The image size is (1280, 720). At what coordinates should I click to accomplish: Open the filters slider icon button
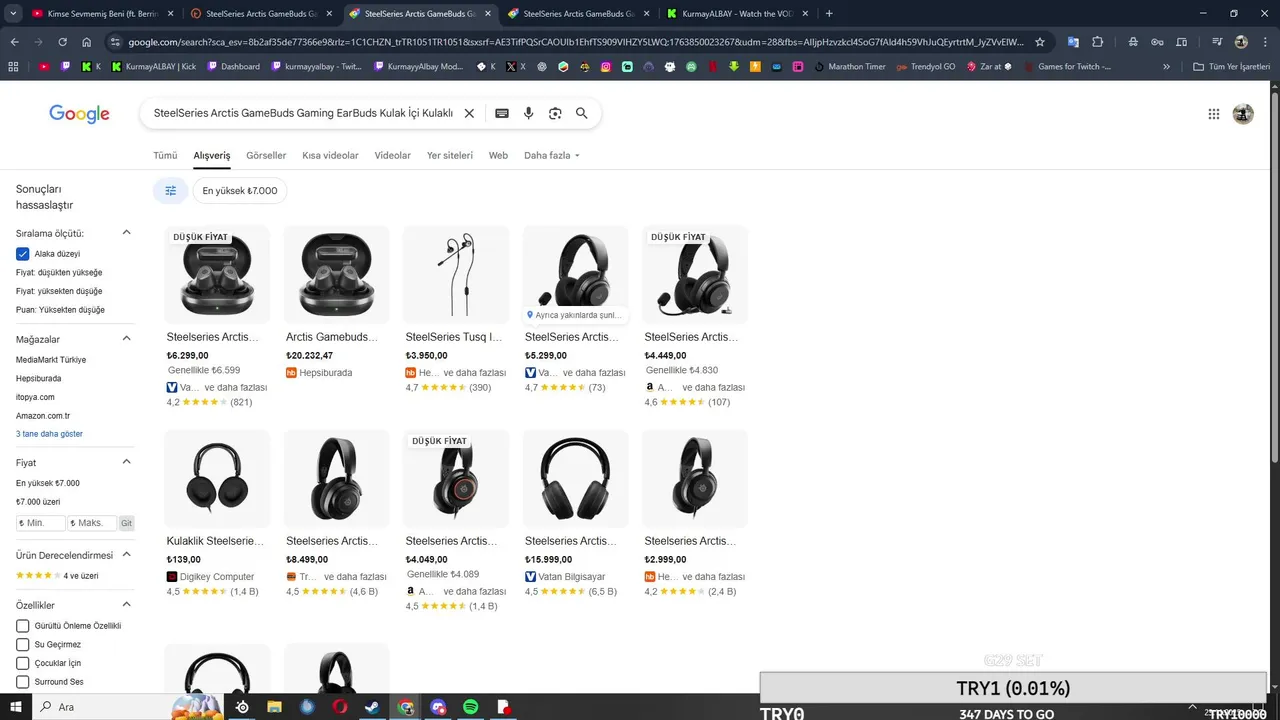click(170, 191)
